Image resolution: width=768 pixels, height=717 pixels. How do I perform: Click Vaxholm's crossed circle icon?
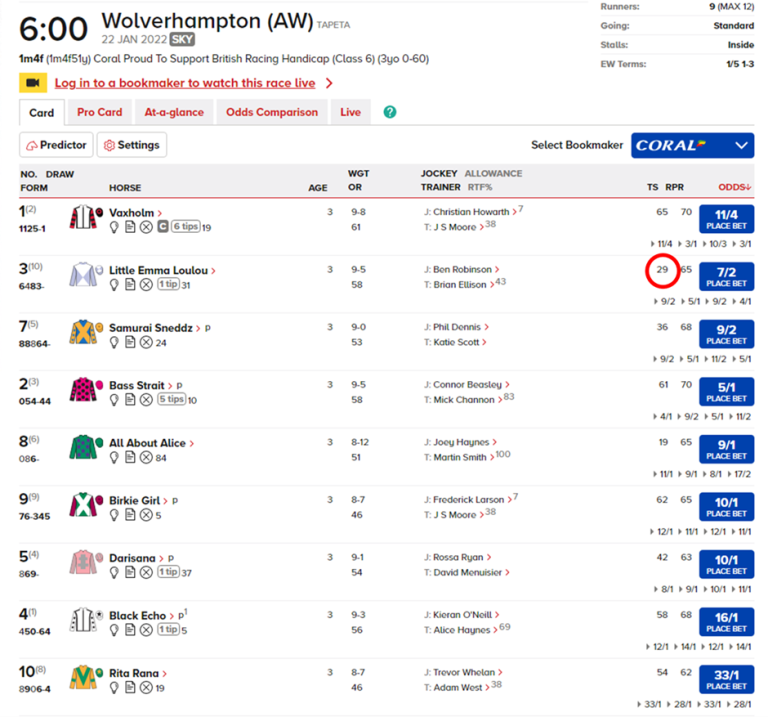tap(146, 227)
